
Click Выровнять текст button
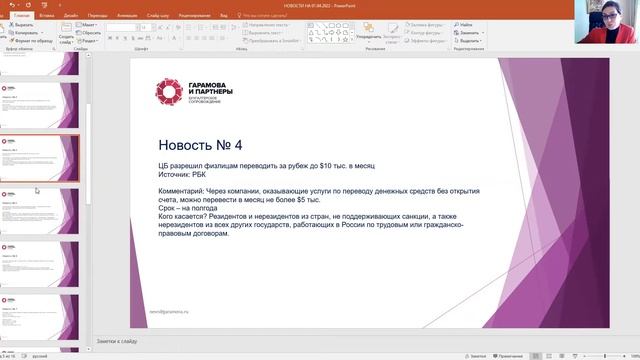pyautogui.click(x=262, y=33)
